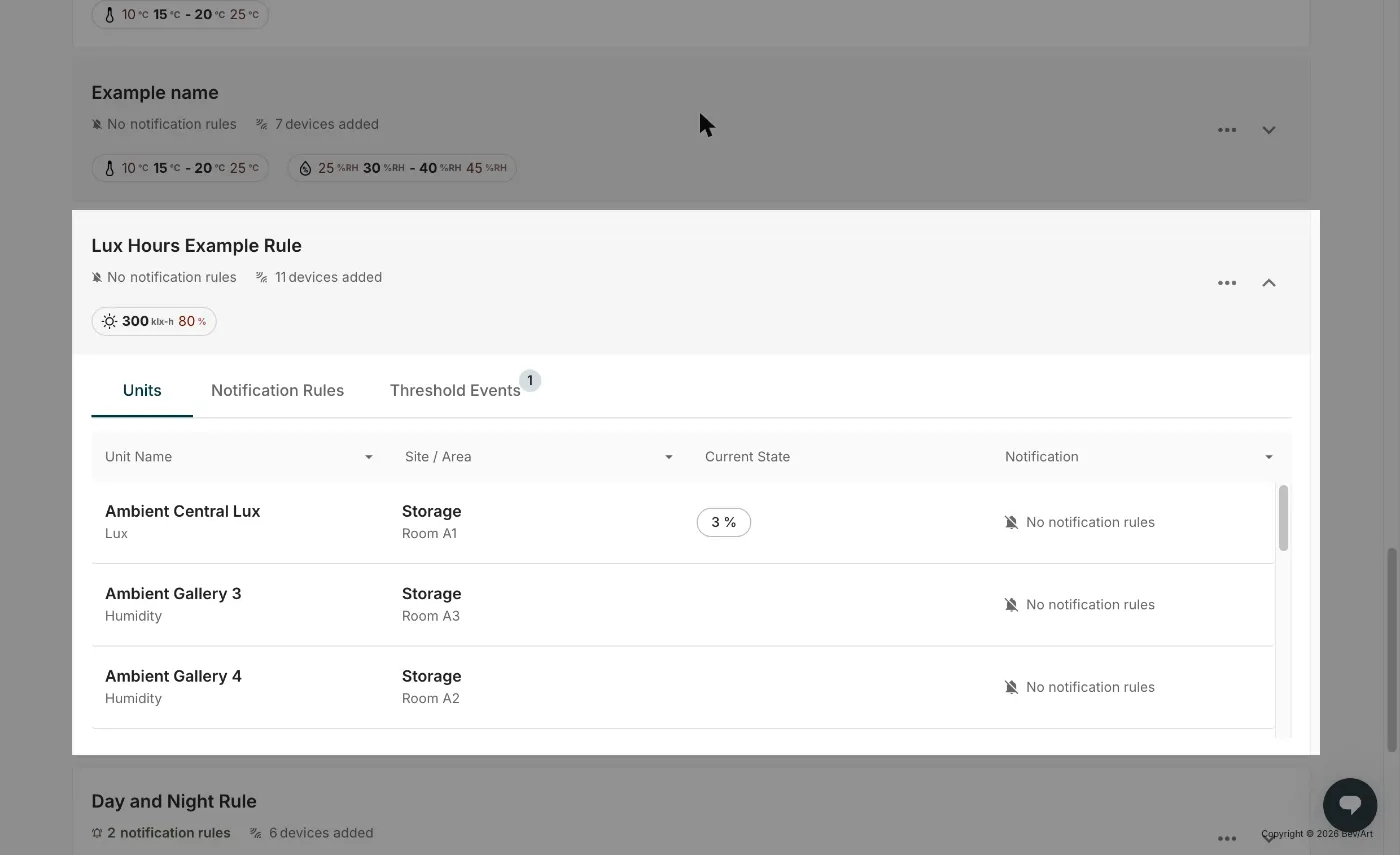Expand the Example name rule card
The height and width of the screenshot is (855, 1400).
pyautogui.click(x=1269, y=130)
